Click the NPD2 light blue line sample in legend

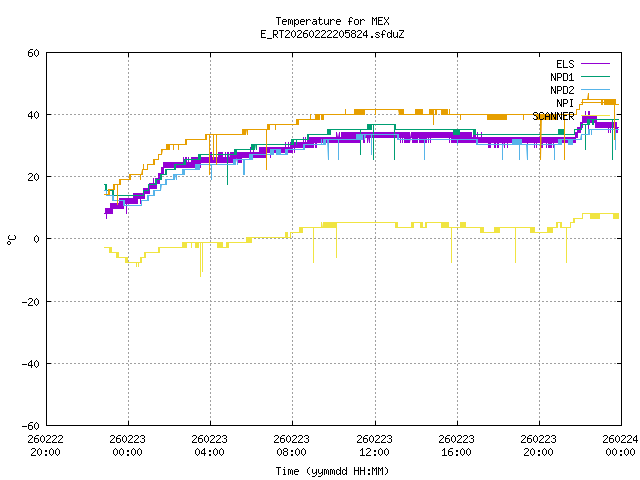tap(598, 90)
